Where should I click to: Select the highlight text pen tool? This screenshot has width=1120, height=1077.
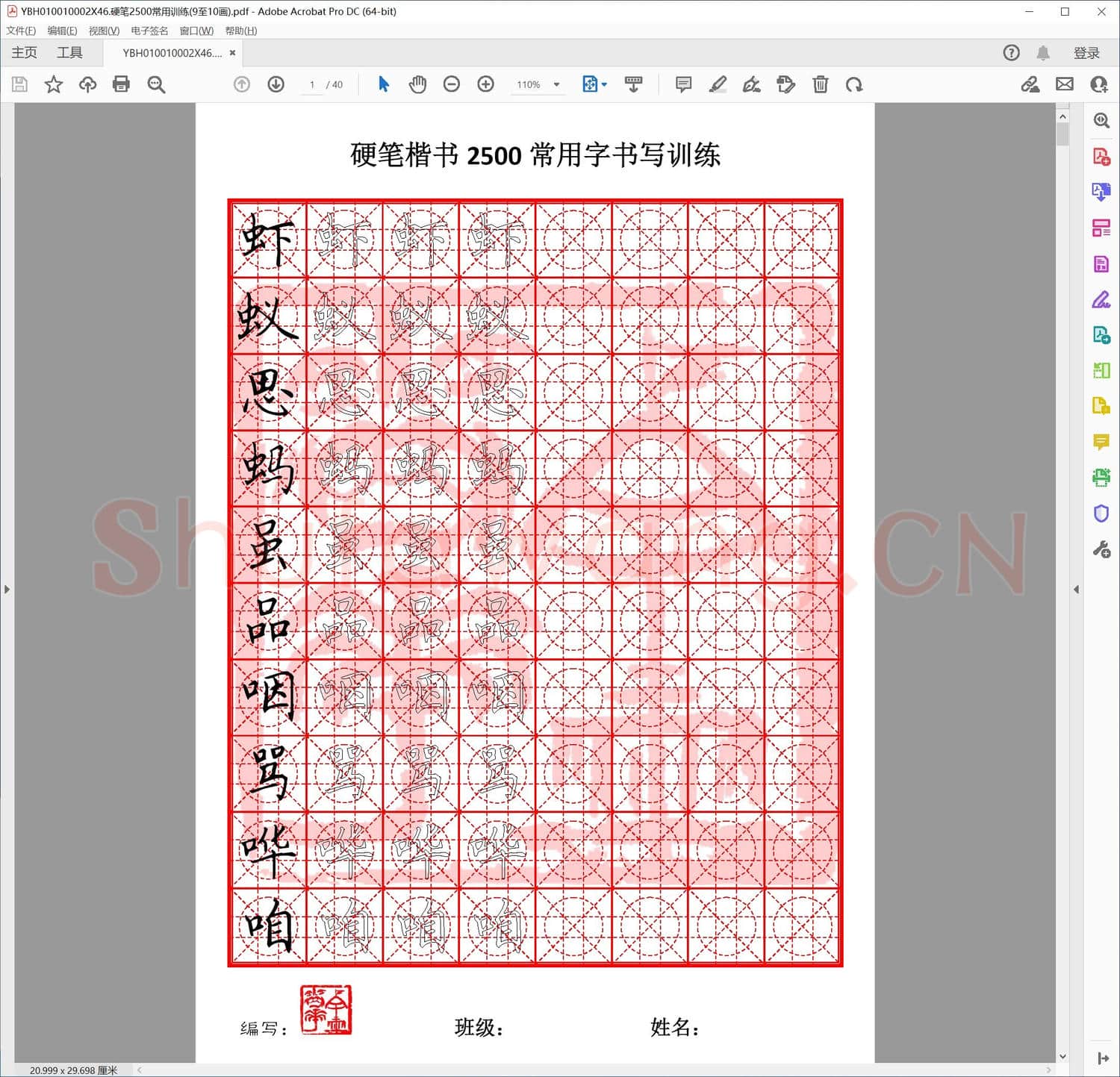point(718,84)
